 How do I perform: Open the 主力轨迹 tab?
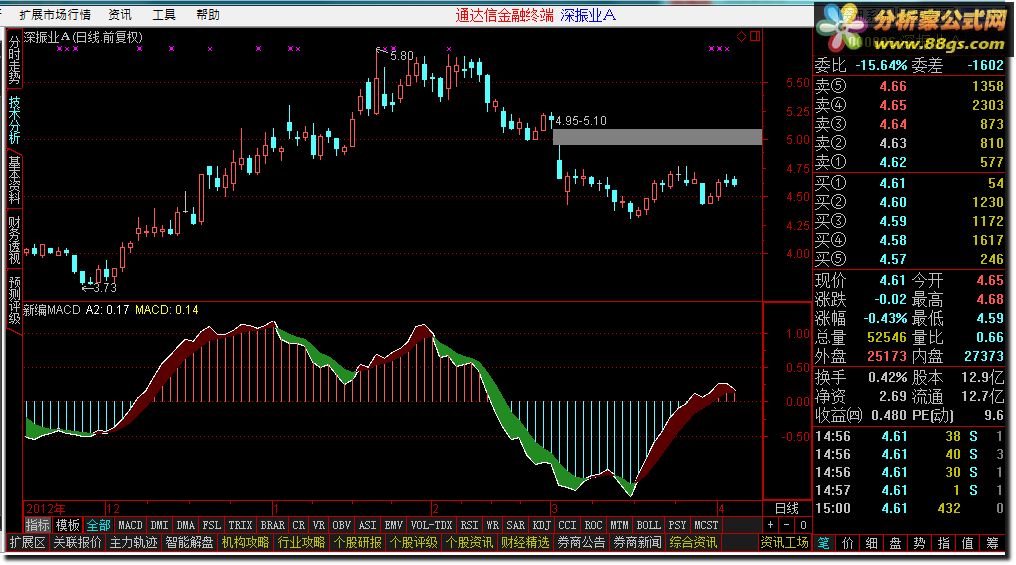point(133,542)
